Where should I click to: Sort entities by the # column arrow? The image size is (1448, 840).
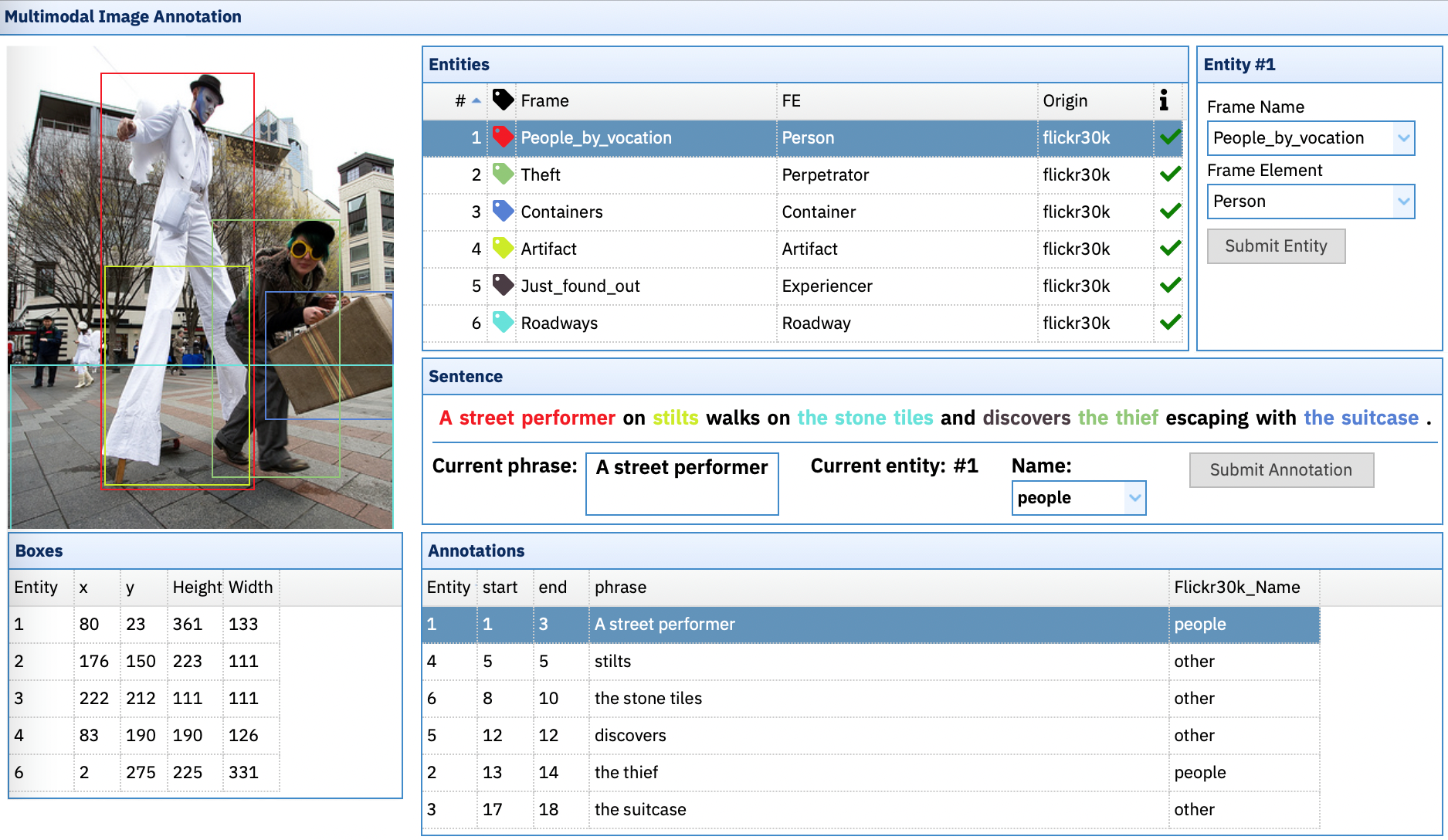tap(476, 101)
